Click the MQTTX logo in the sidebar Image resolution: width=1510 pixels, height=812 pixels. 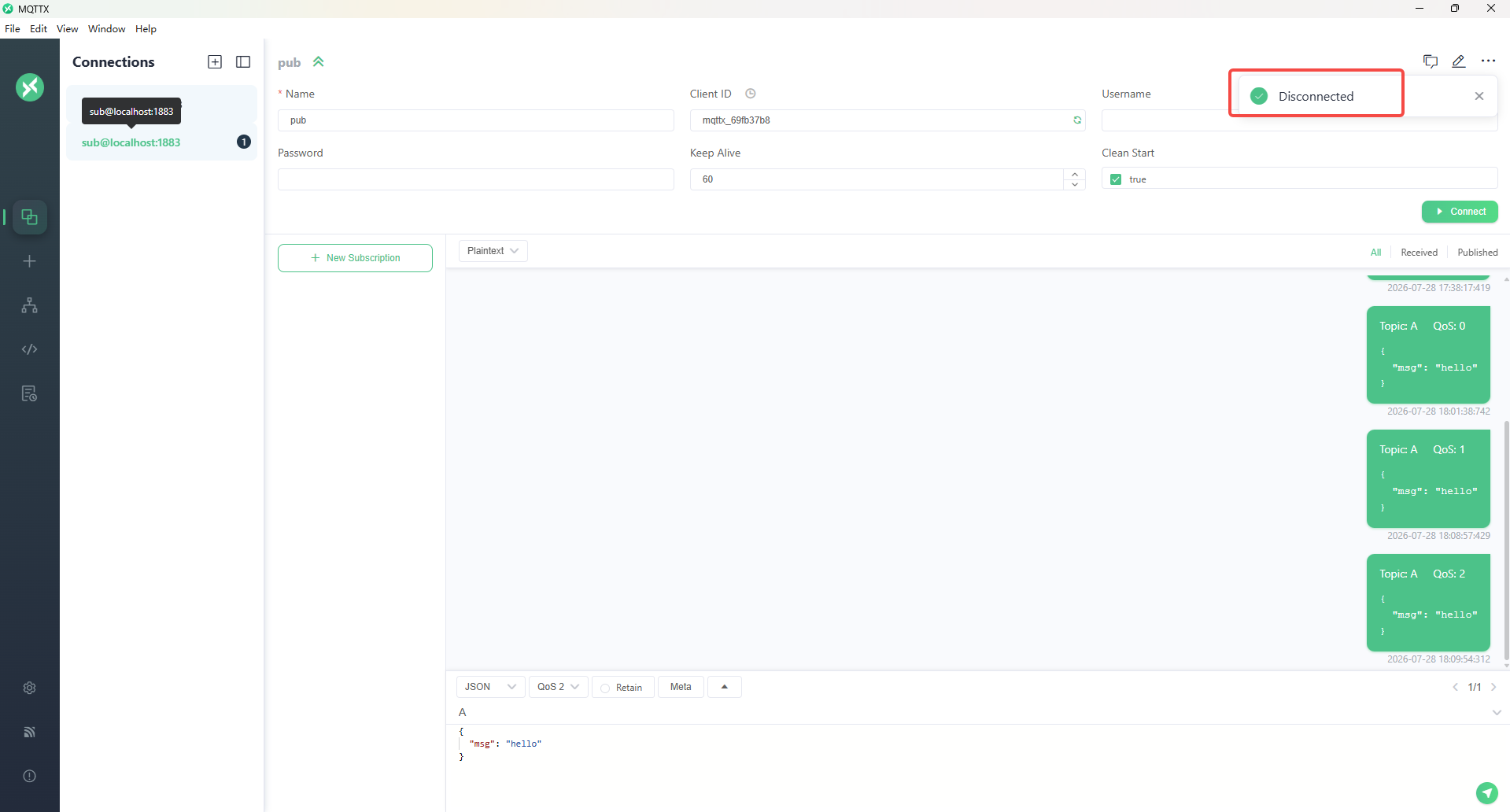click(30, 87)
